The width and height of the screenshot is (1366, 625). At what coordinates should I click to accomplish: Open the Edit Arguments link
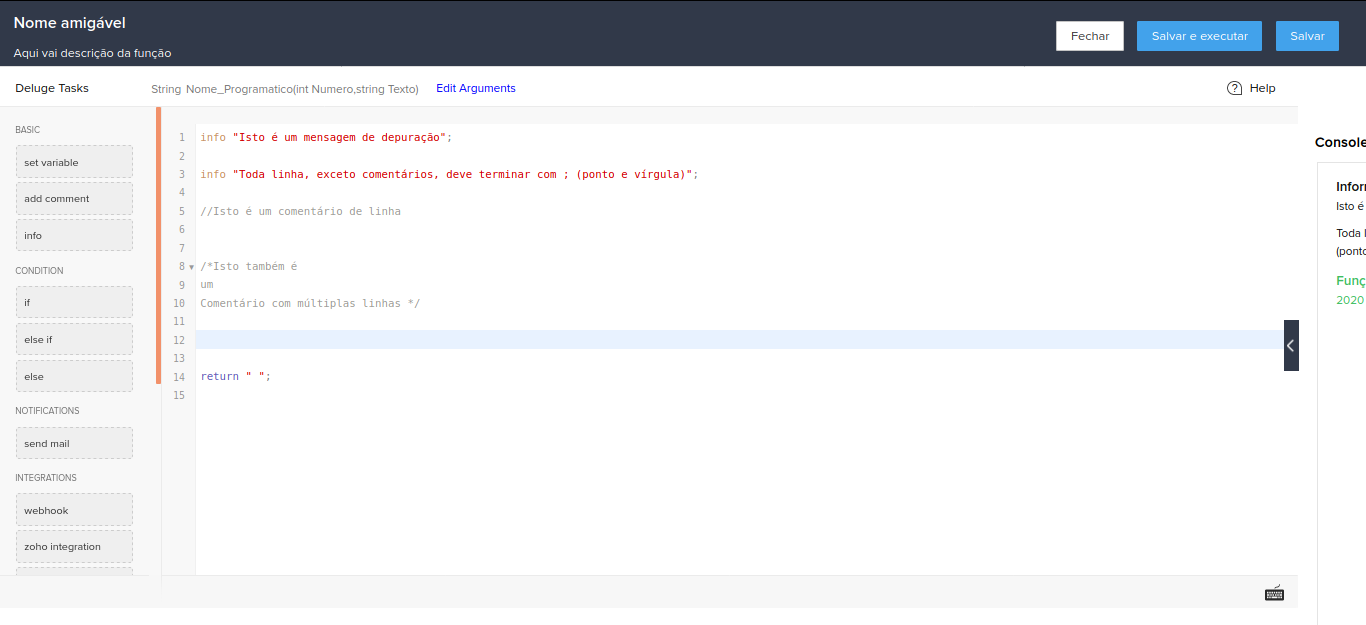click(476, 88)
